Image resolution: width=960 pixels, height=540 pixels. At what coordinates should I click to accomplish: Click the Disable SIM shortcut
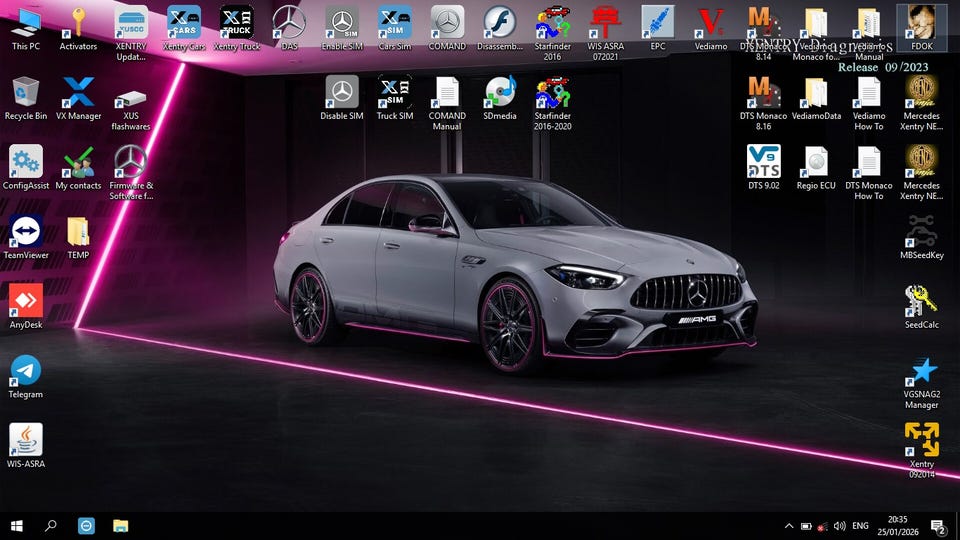pos(342,98)
